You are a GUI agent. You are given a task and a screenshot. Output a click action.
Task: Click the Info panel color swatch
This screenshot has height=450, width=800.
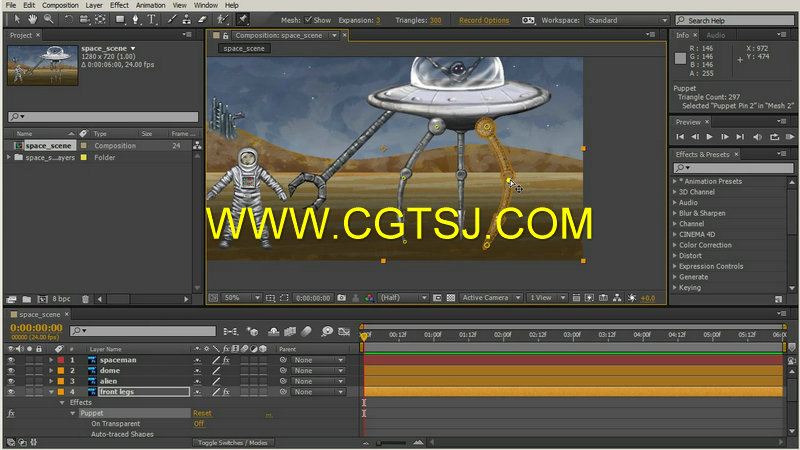pyautogui.click(x=680, y=58)
